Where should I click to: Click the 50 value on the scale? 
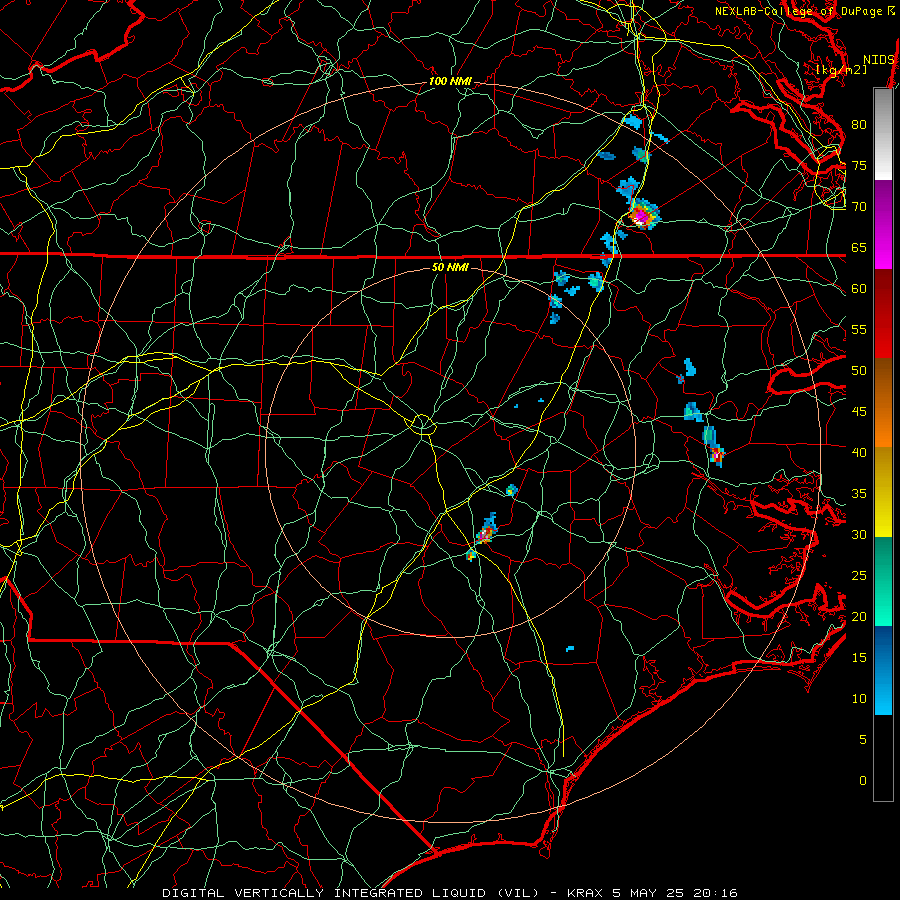click(x=859, y=371)
